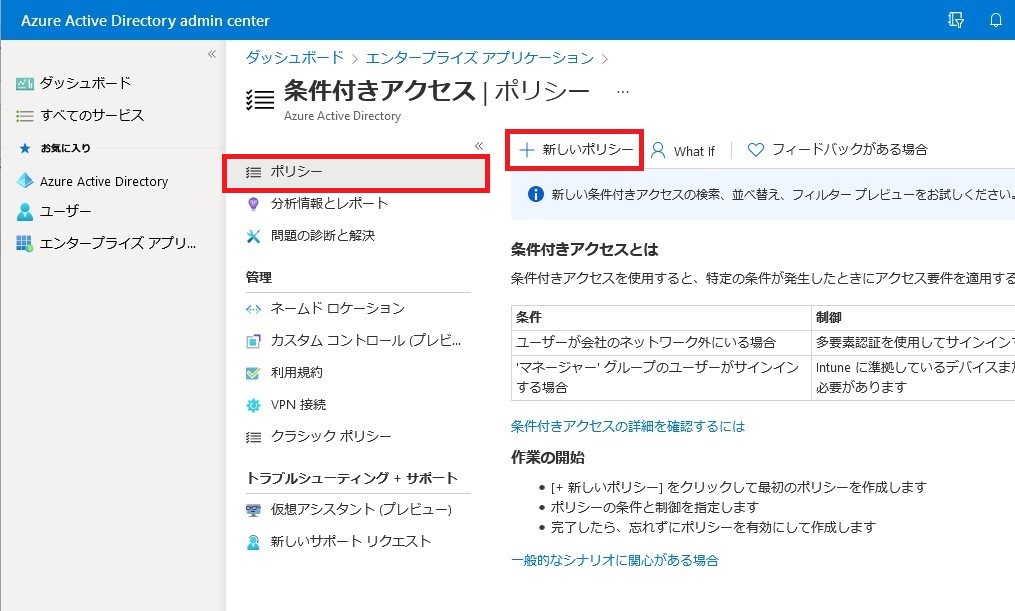
Task: Select the 'マネージャー' グループ condition cell
Action: [x=661, y=377]
